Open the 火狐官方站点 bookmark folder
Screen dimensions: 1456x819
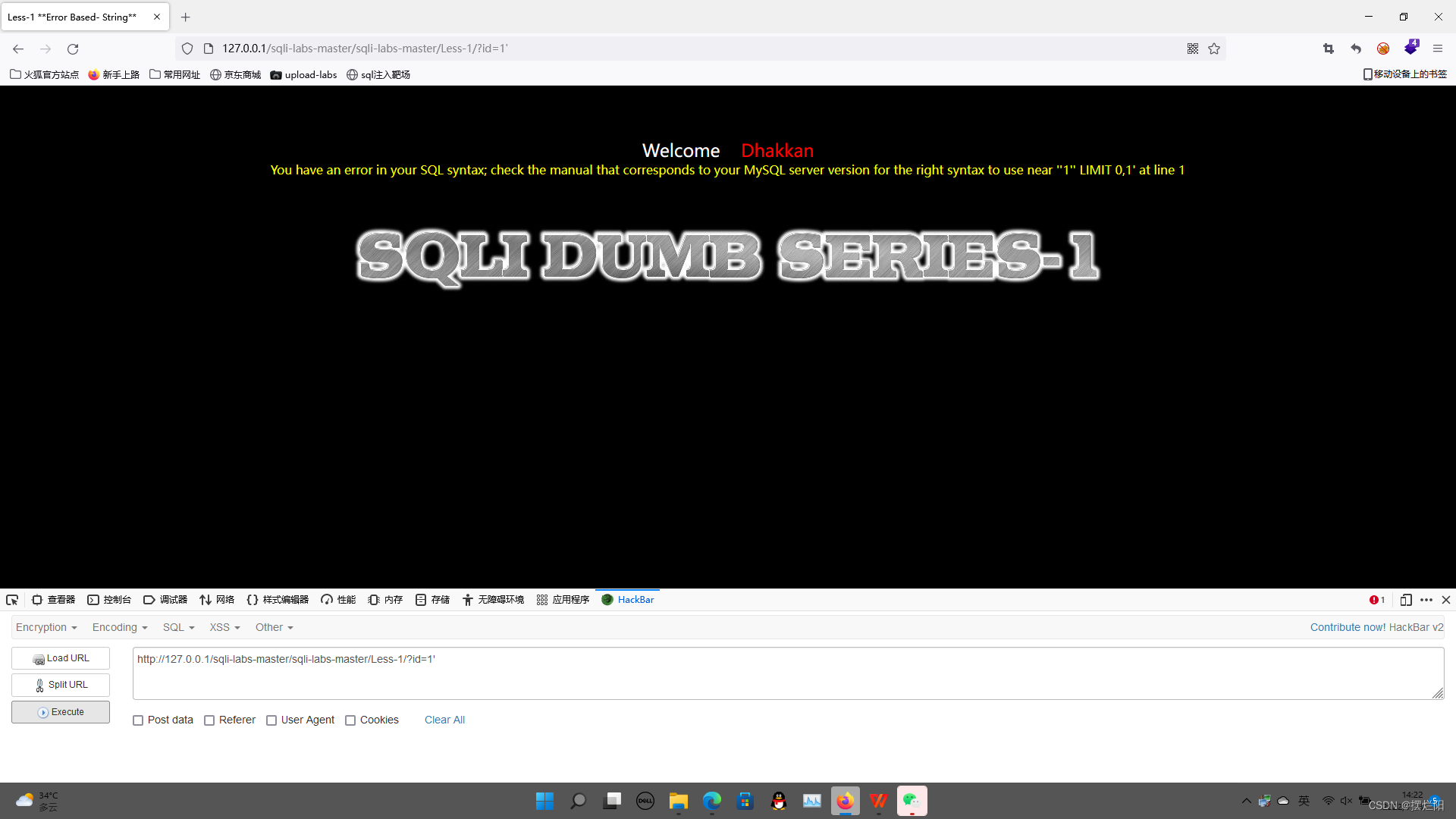tap(44, 74)
